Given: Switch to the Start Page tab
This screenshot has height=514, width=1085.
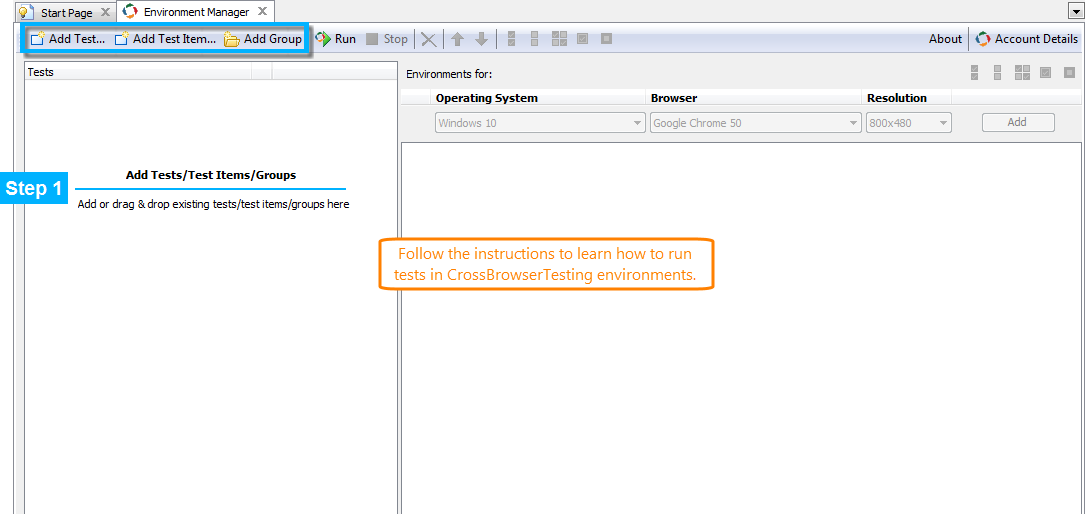Looking at the screenshot, I should click(x=66, y=12).
